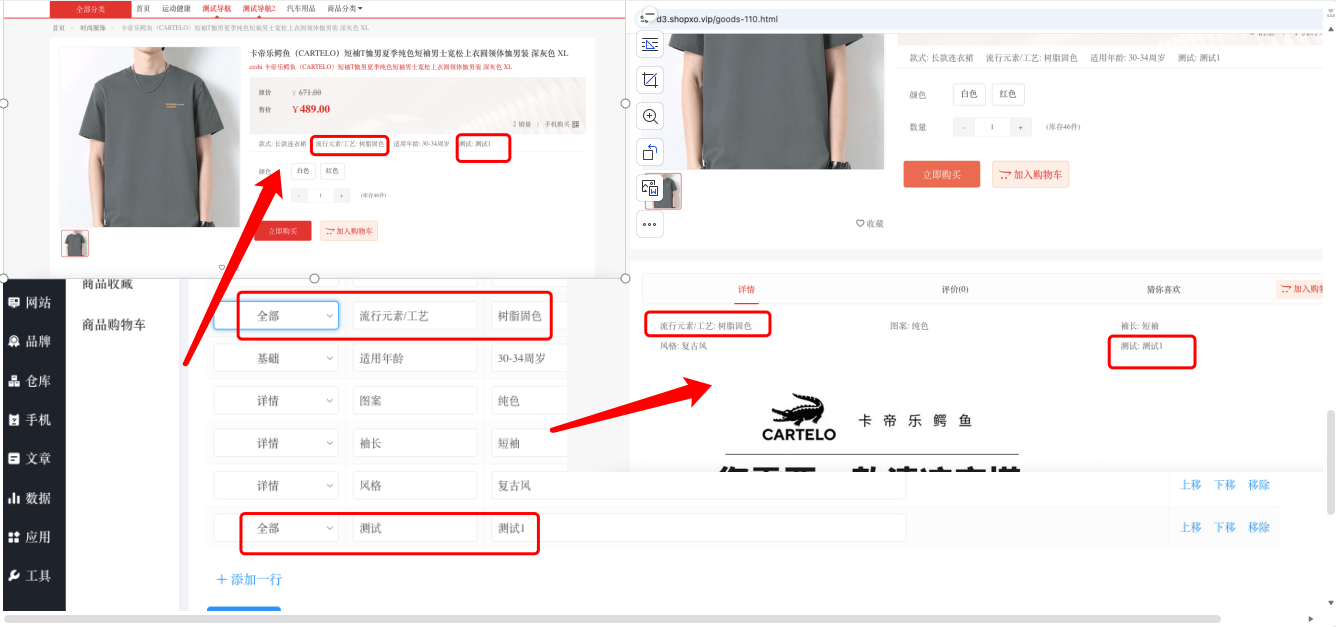
Task: Click 立即购买 on the goods-110 page
Action: (x=941, y=174)
